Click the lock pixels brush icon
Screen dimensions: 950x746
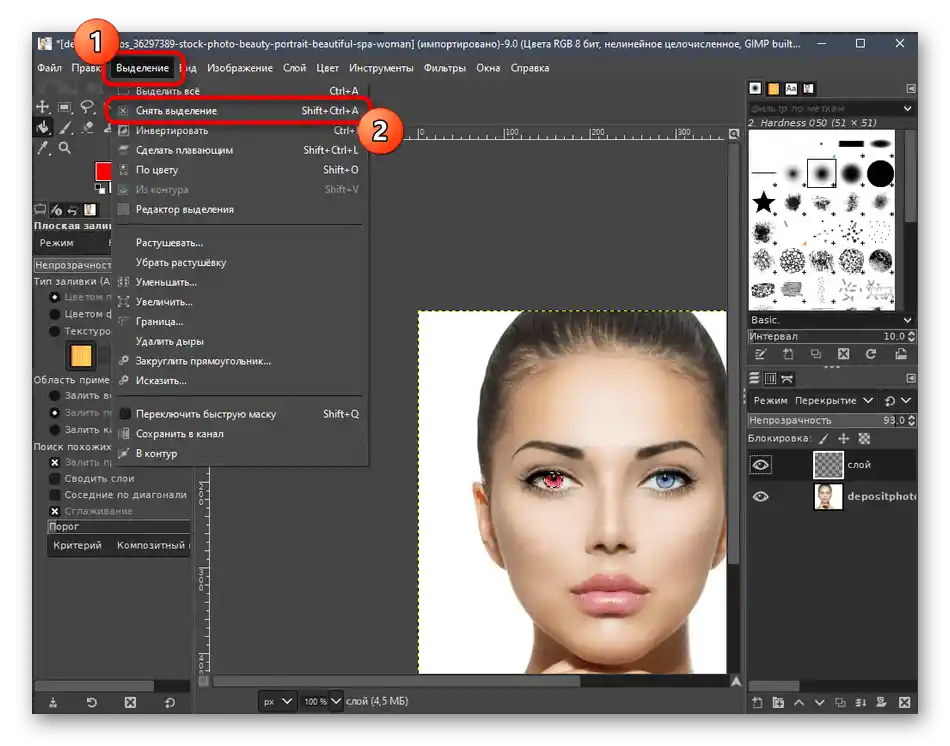coord(824,439)
